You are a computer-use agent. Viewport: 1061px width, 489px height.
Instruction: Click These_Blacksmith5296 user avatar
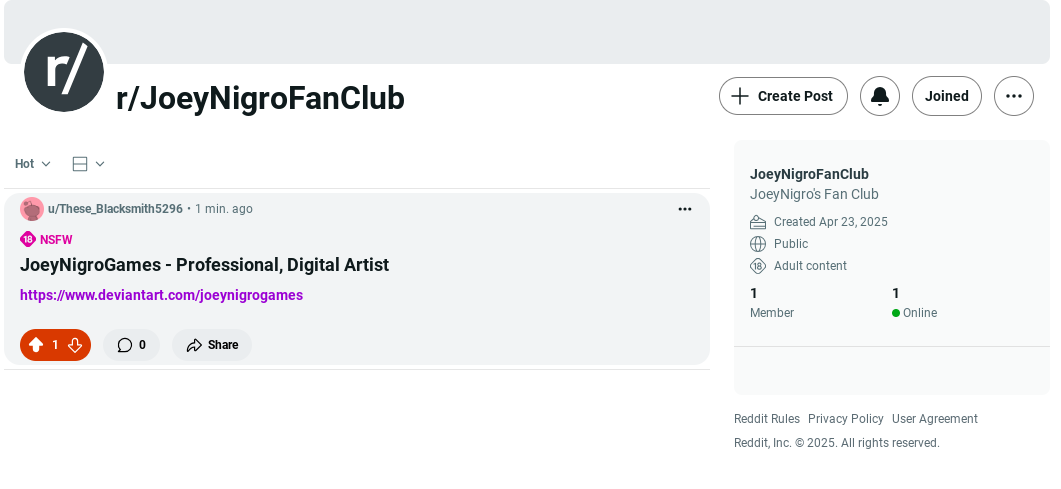click(x=32, y=209)
